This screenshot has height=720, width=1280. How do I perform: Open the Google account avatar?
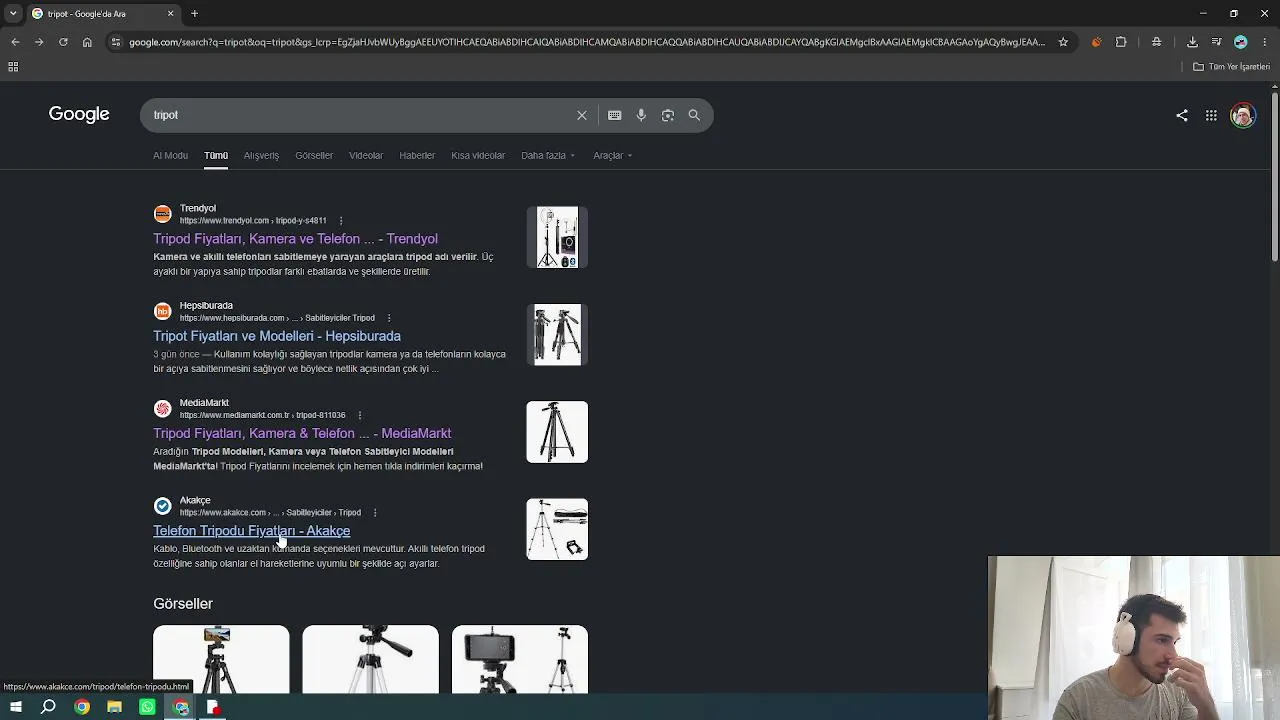pyautogui.click(x=1243, y=115)
